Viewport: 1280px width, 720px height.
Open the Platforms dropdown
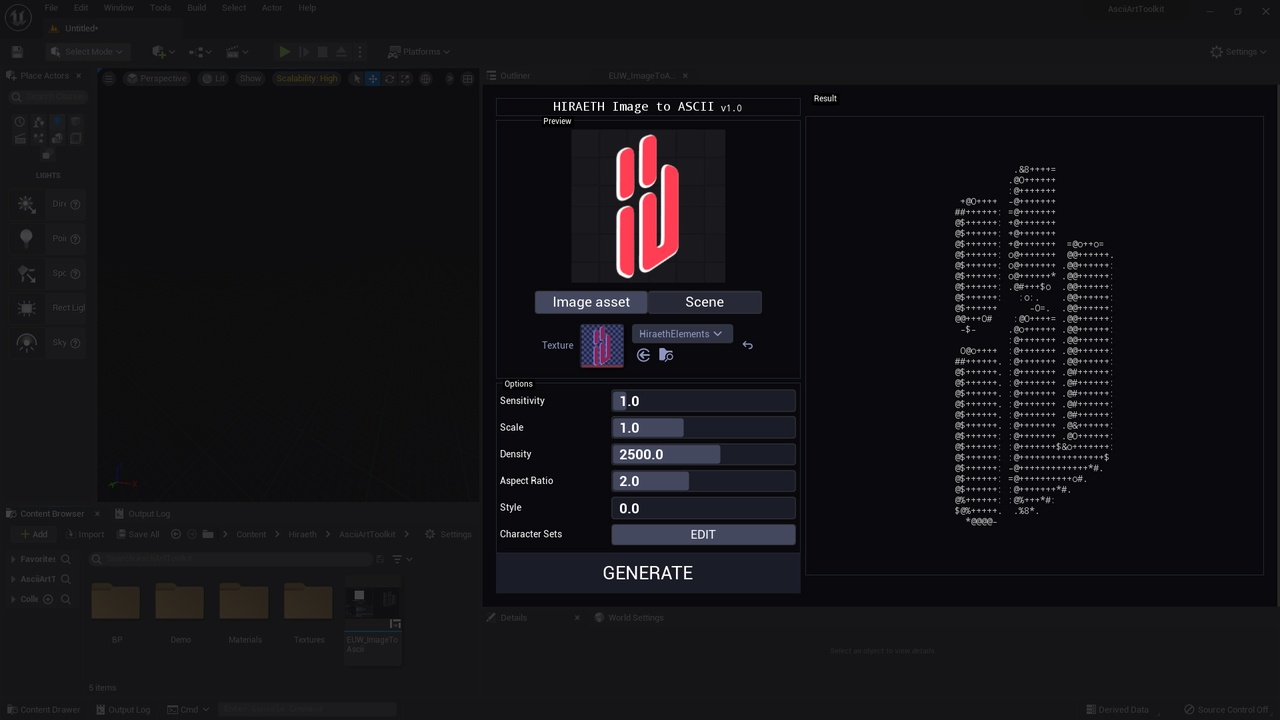pyautogui.click(x=419, y=52)
